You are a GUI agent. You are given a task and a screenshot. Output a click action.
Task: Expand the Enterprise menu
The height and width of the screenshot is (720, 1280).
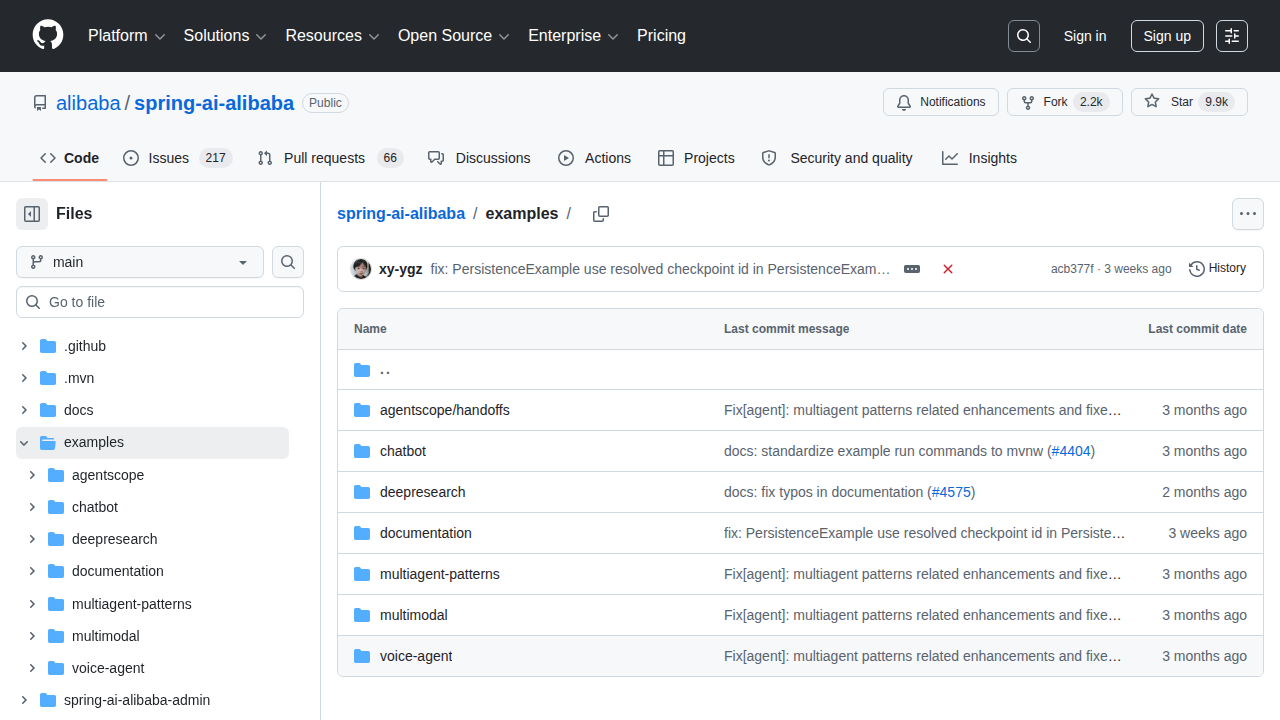573,36
